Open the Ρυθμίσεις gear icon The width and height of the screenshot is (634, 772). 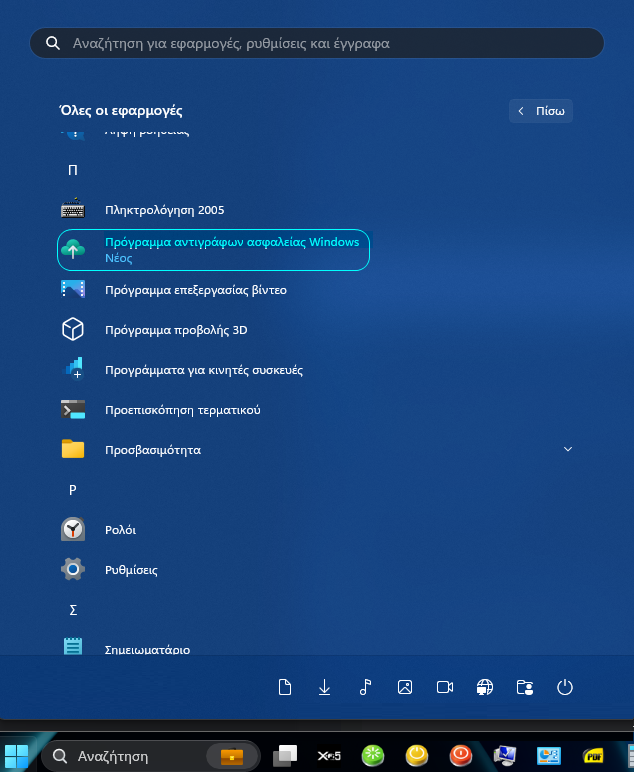tap(73, 570)
